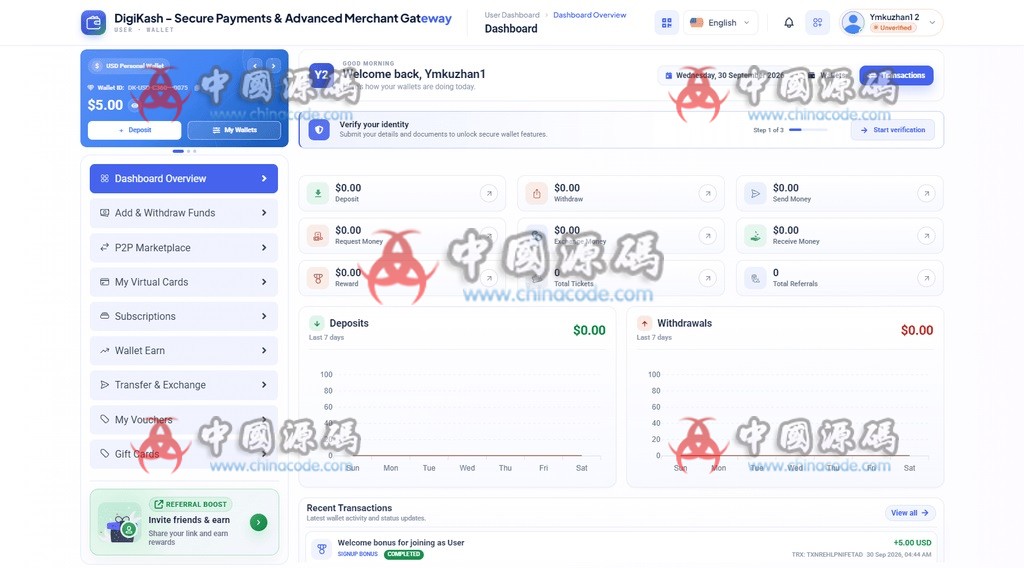Open the English language dropdown

(x=721, y=22)
